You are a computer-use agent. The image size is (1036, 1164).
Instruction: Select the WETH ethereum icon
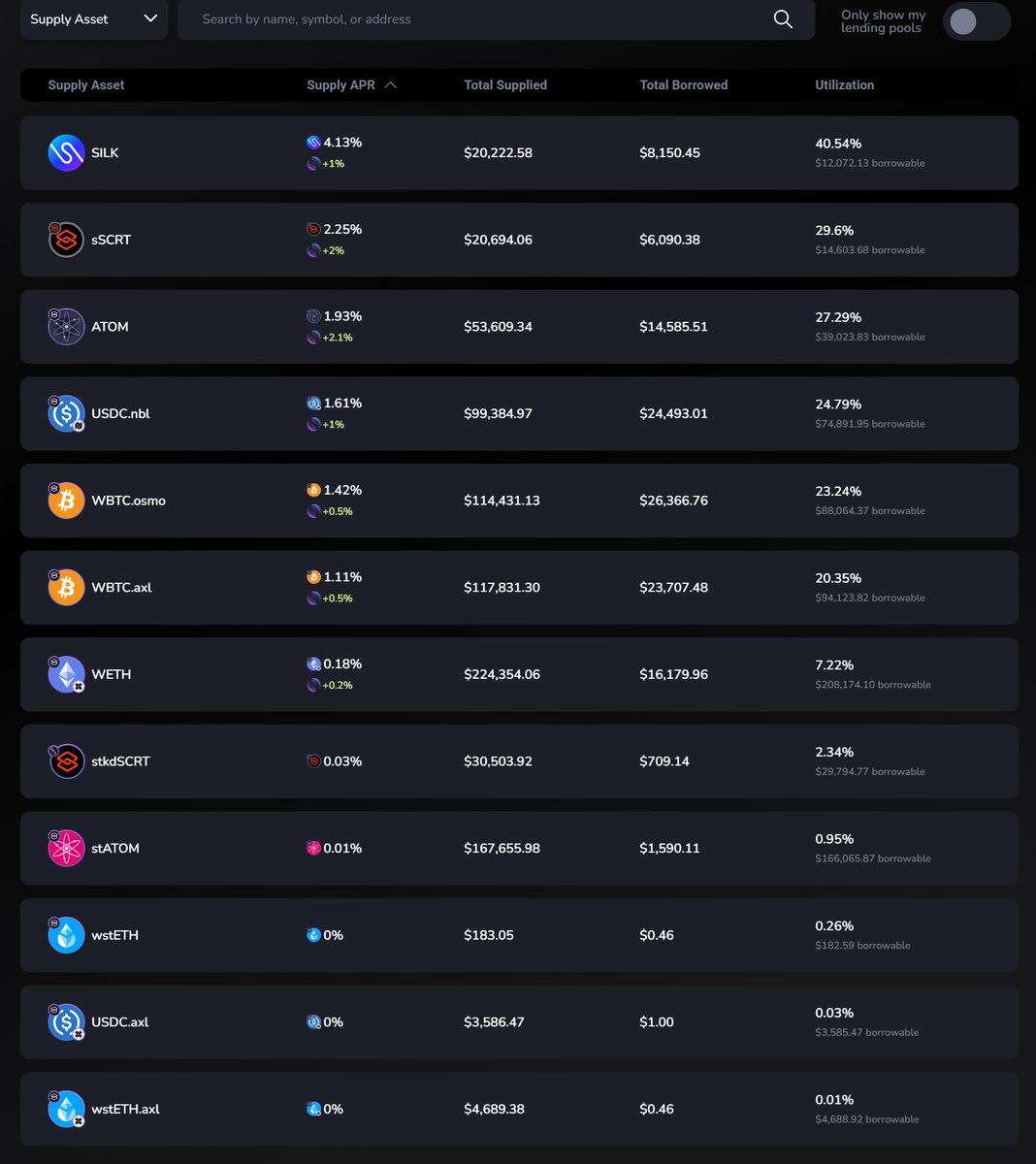point(66,674)
